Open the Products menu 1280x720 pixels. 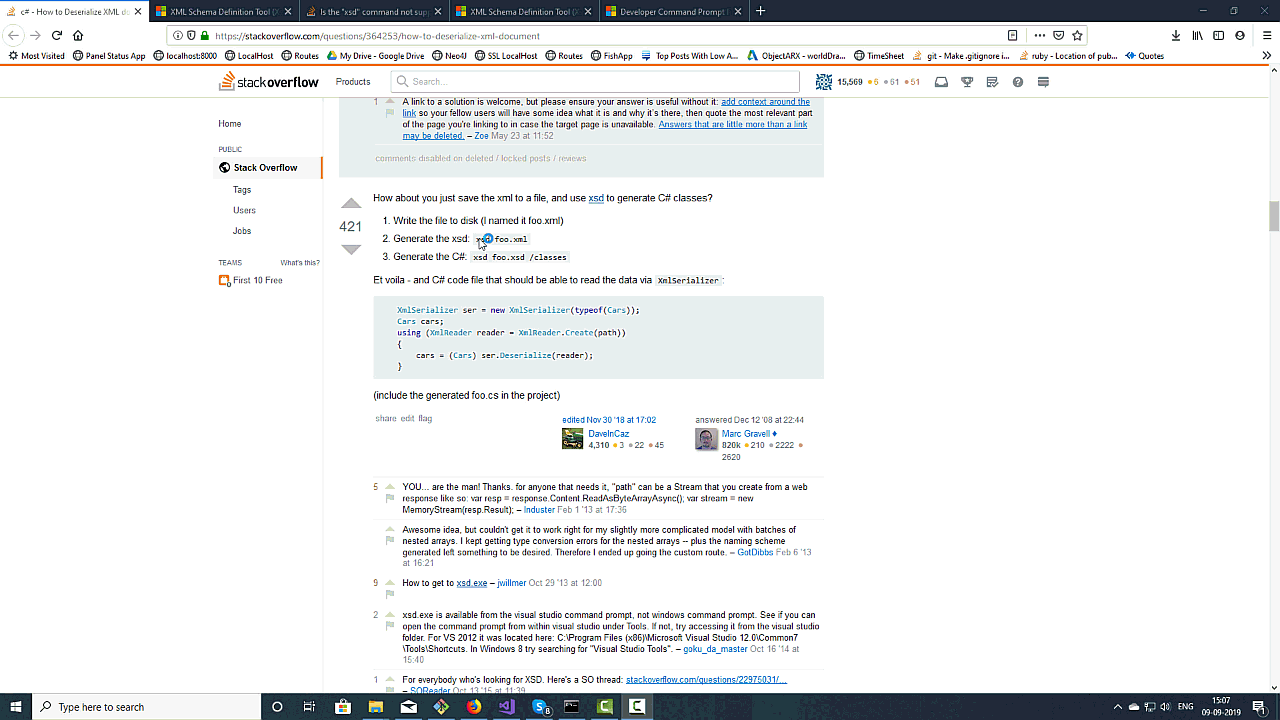coord(353,82)
